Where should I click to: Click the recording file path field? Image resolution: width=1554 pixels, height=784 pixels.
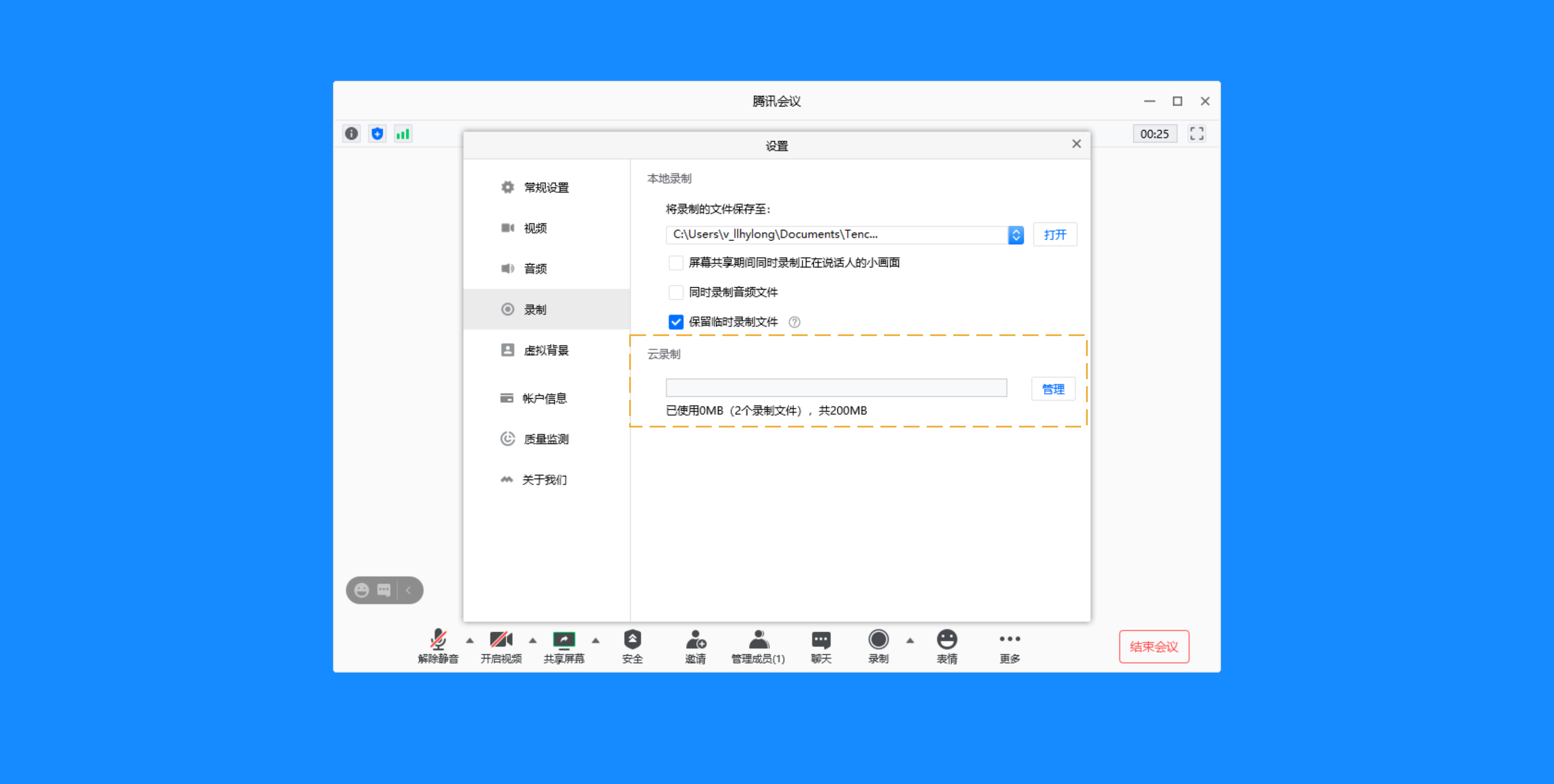837,234
